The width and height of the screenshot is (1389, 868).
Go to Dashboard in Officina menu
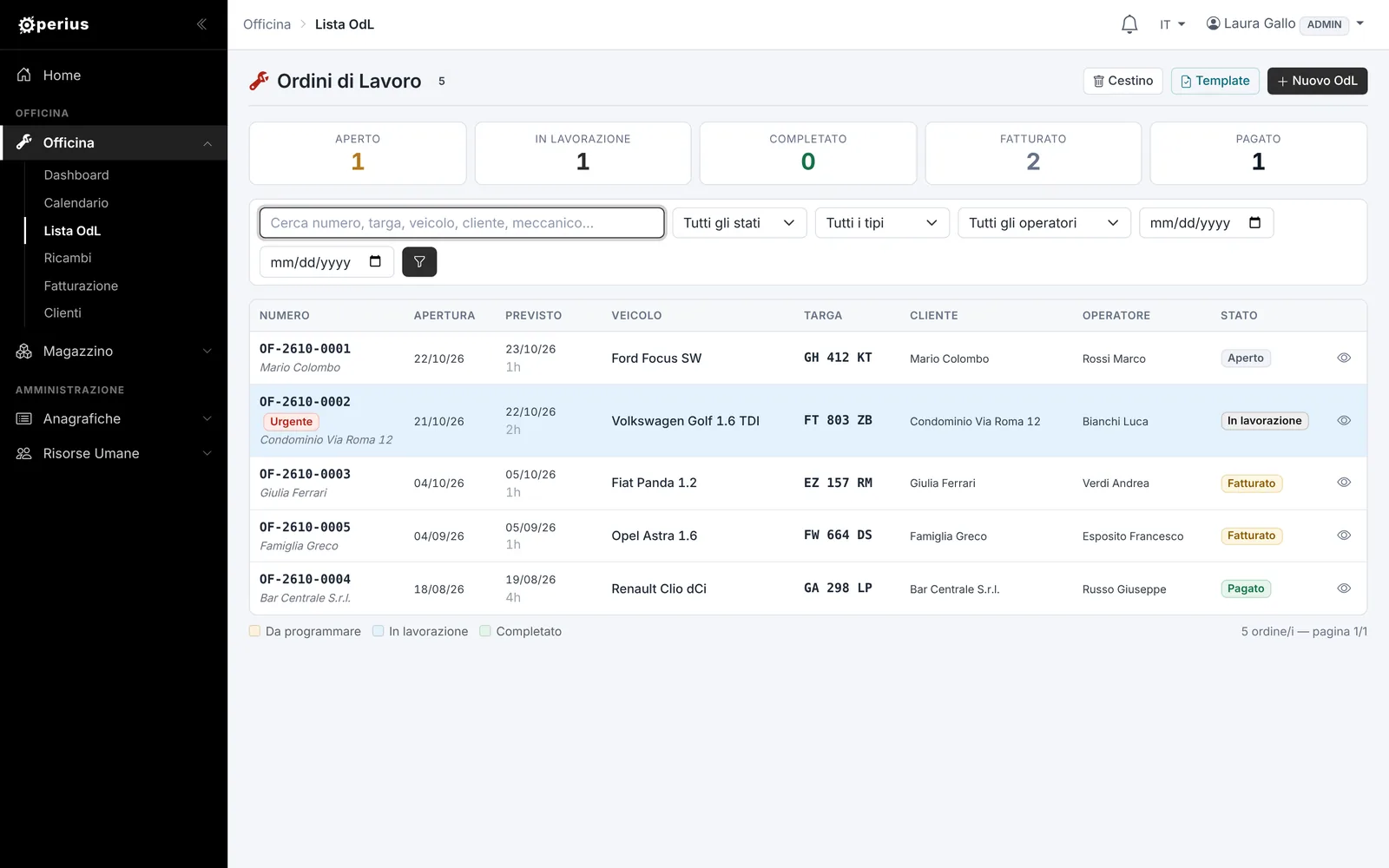[x=76, y=175]
